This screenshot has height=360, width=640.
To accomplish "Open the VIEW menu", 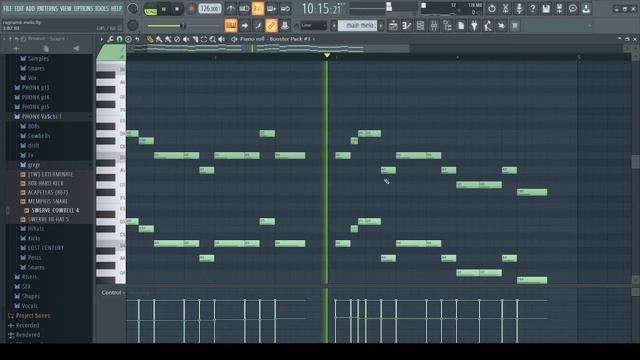I will click(x=66, y=9).
